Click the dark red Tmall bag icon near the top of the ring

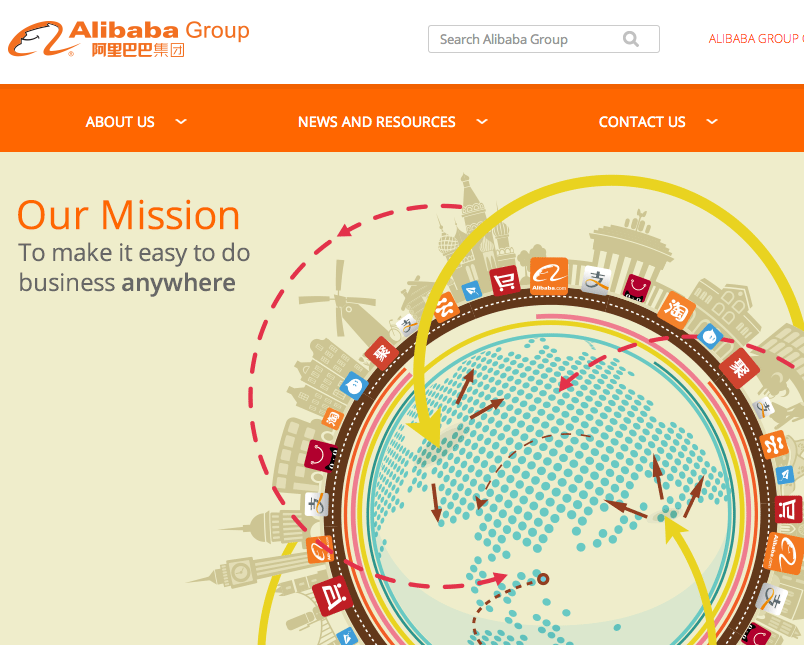click(x=636, y=288)
